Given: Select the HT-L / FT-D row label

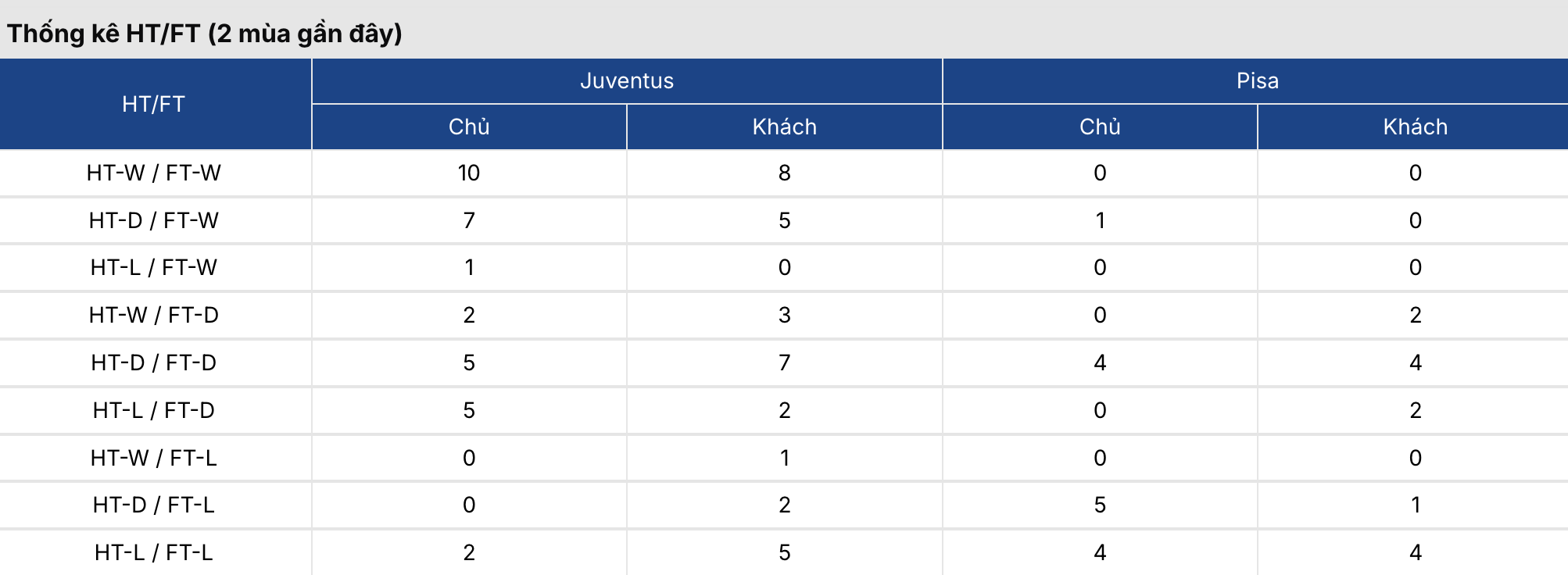Looking at the screenshot, I should pyautogui.click(x=154, y=410).
